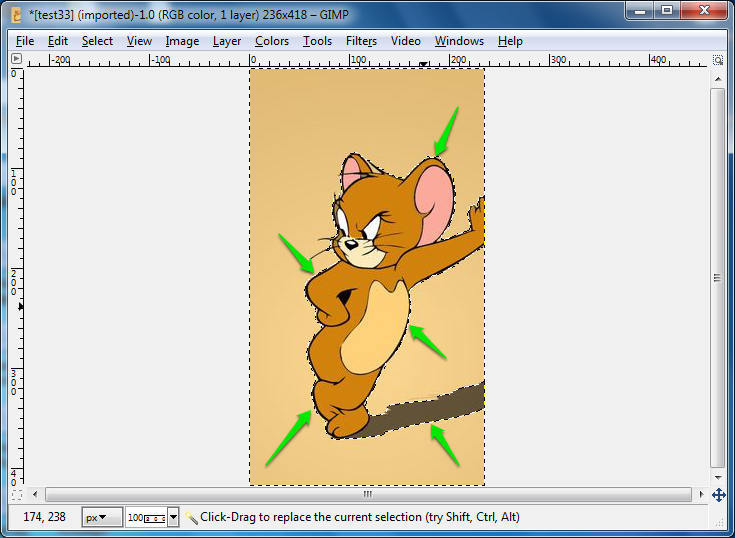Click the fuzzy select wand icon in status bar
This screenshot has width=735, height=538.
point(191,517)
